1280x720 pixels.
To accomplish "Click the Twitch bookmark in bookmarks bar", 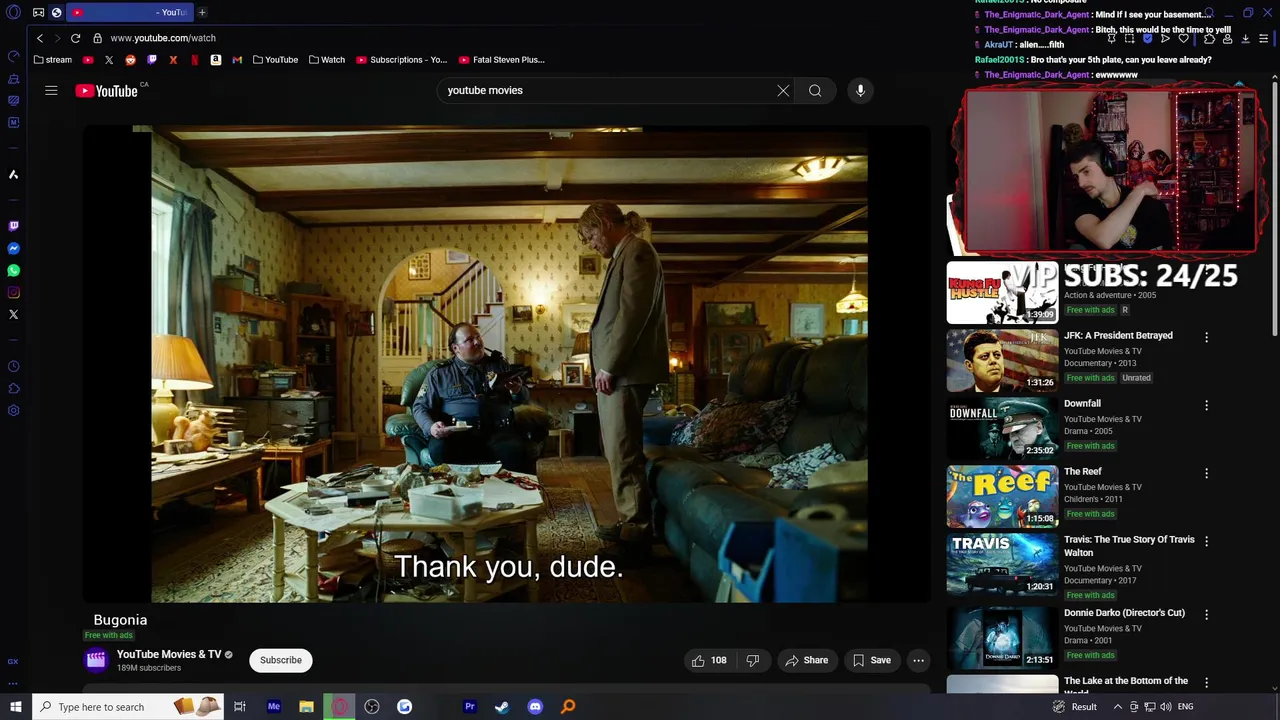I will [x=152, y=60].
